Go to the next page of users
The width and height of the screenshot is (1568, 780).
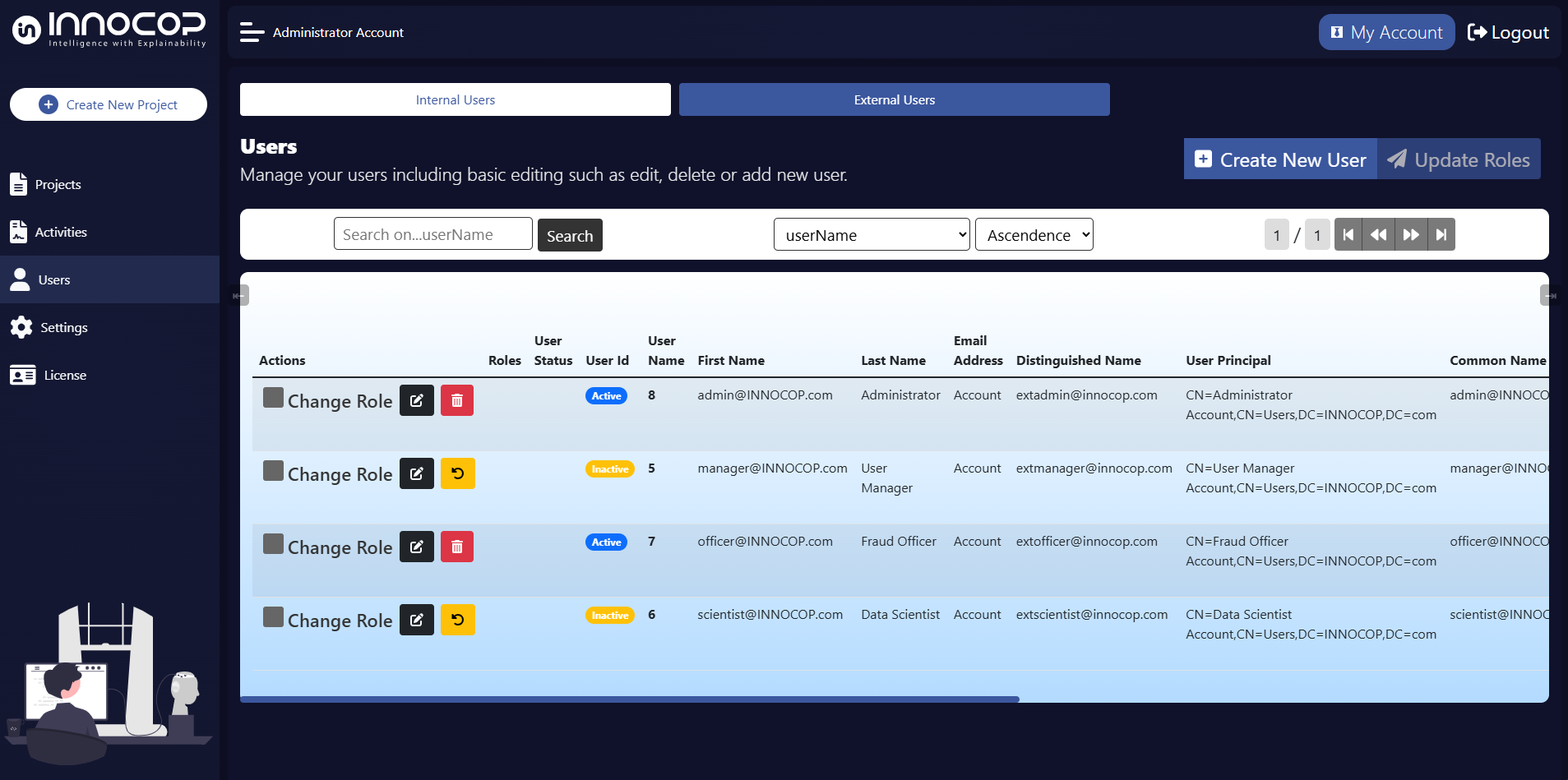tap(1411, 234)
